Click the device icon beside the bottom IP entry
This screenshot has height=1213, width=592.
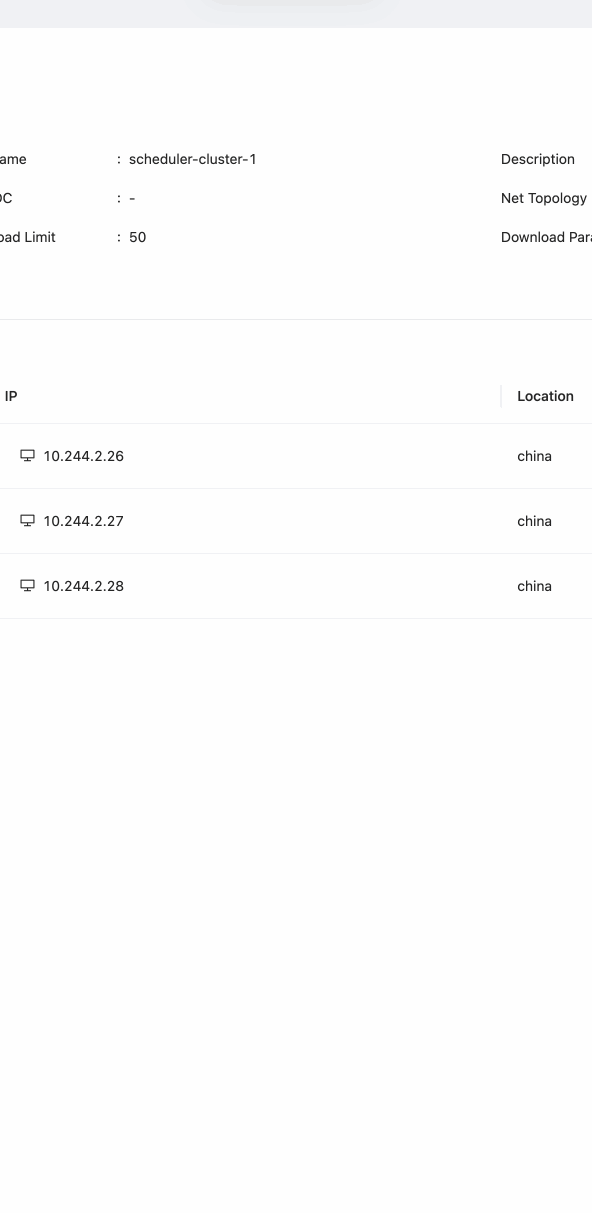[x=26, y=585]
